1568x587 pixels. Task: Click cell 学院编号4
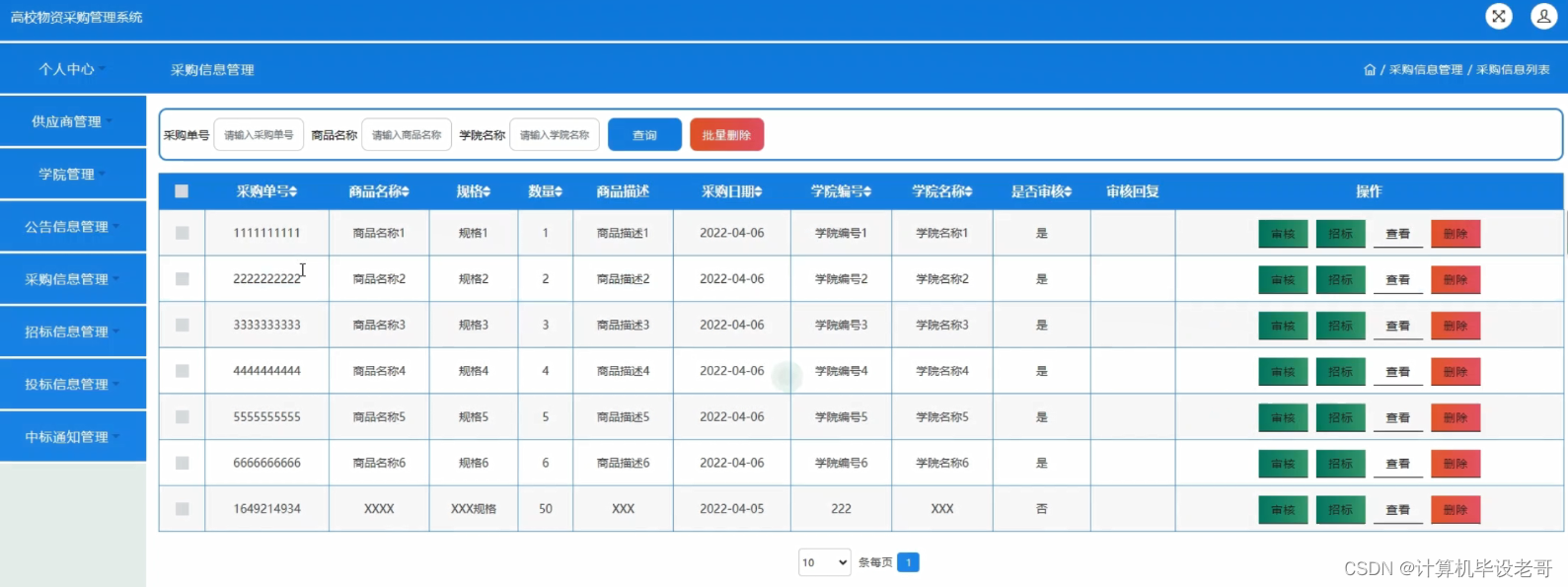click(x=841, y=371)
